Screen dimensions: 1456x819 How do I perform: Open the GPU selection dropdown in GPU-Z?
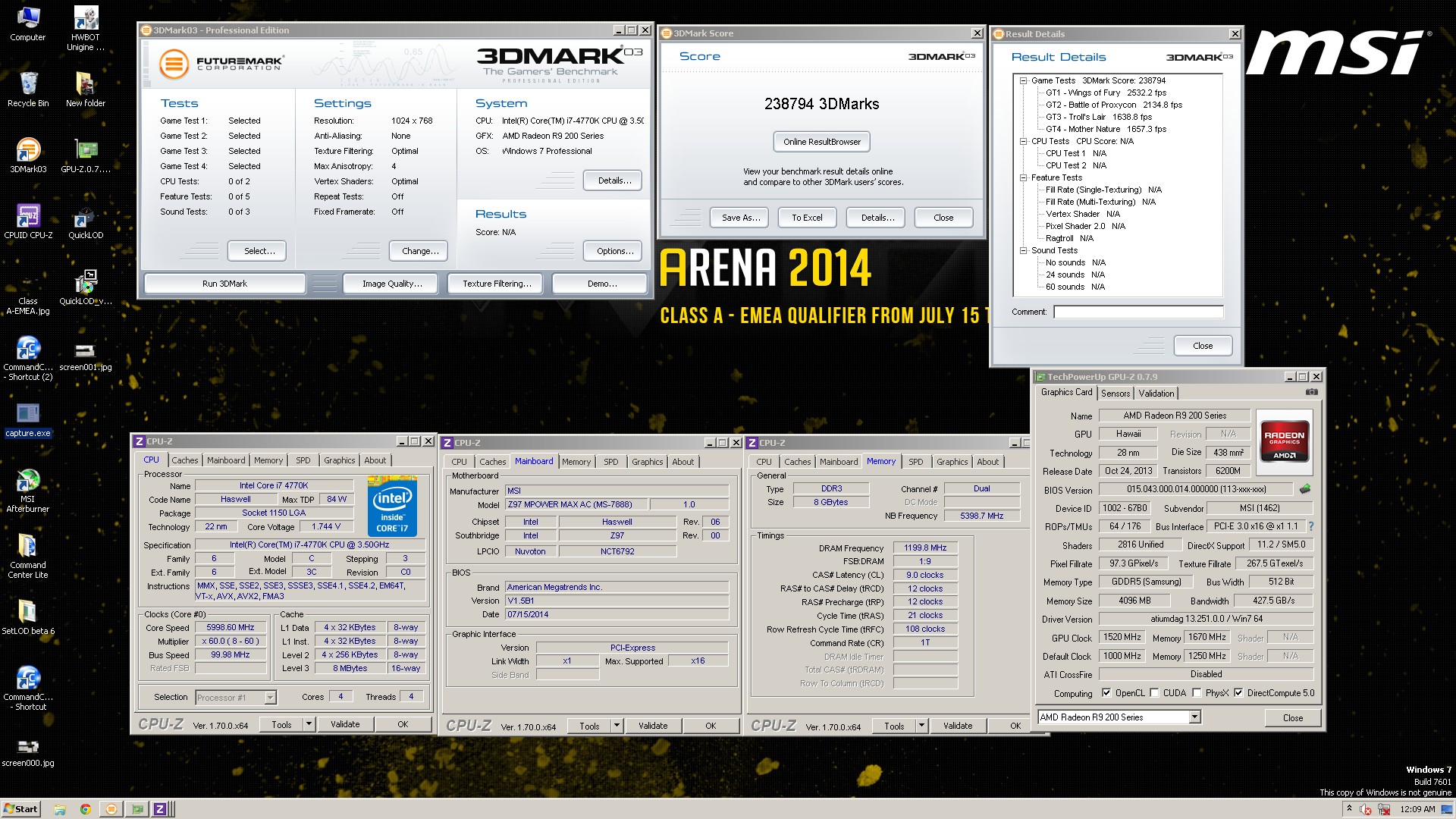[x=1195, y=717]
